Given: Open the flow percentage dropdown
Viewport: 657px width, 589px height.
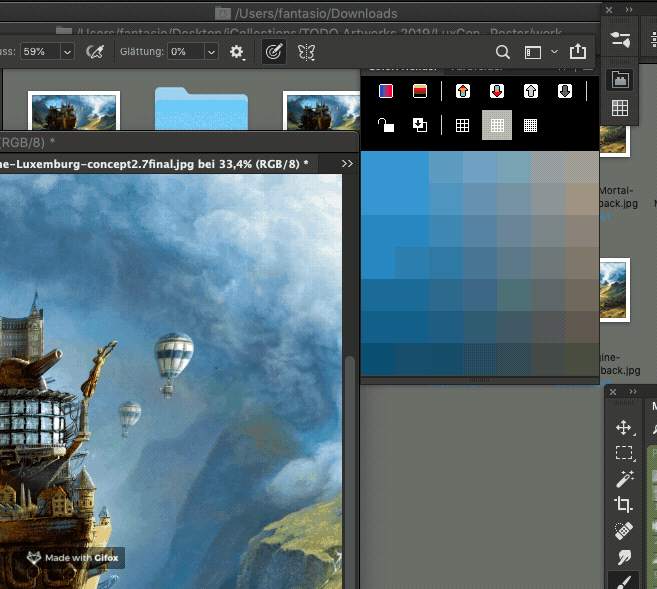Looking at the screenshot, I should (x=67, y=52).
